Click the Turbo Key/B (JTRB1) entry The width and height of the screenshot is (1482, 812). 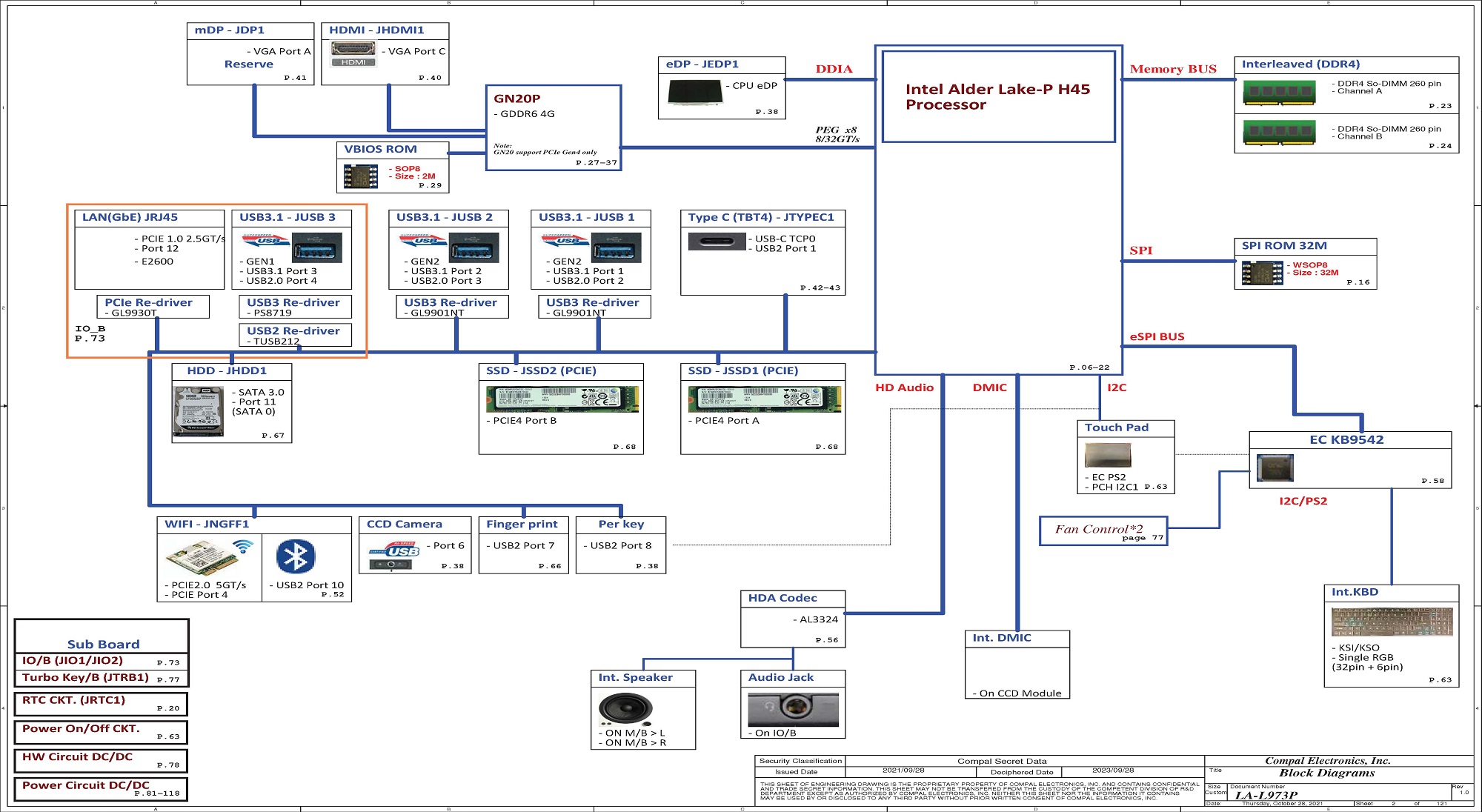click(102, 678)
